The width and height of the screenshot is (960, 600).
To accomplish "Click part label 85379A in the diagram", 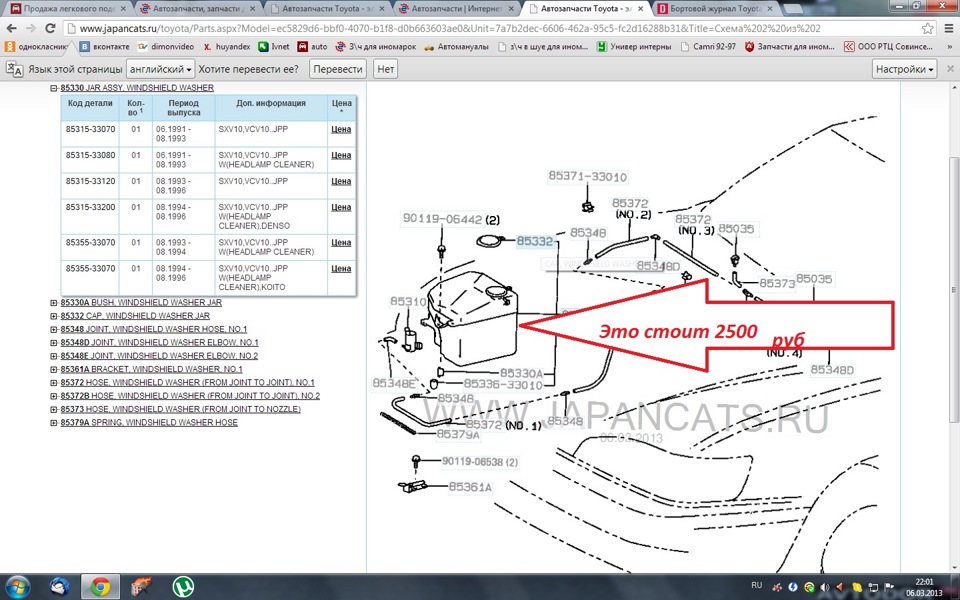I will tap(458, 434).
